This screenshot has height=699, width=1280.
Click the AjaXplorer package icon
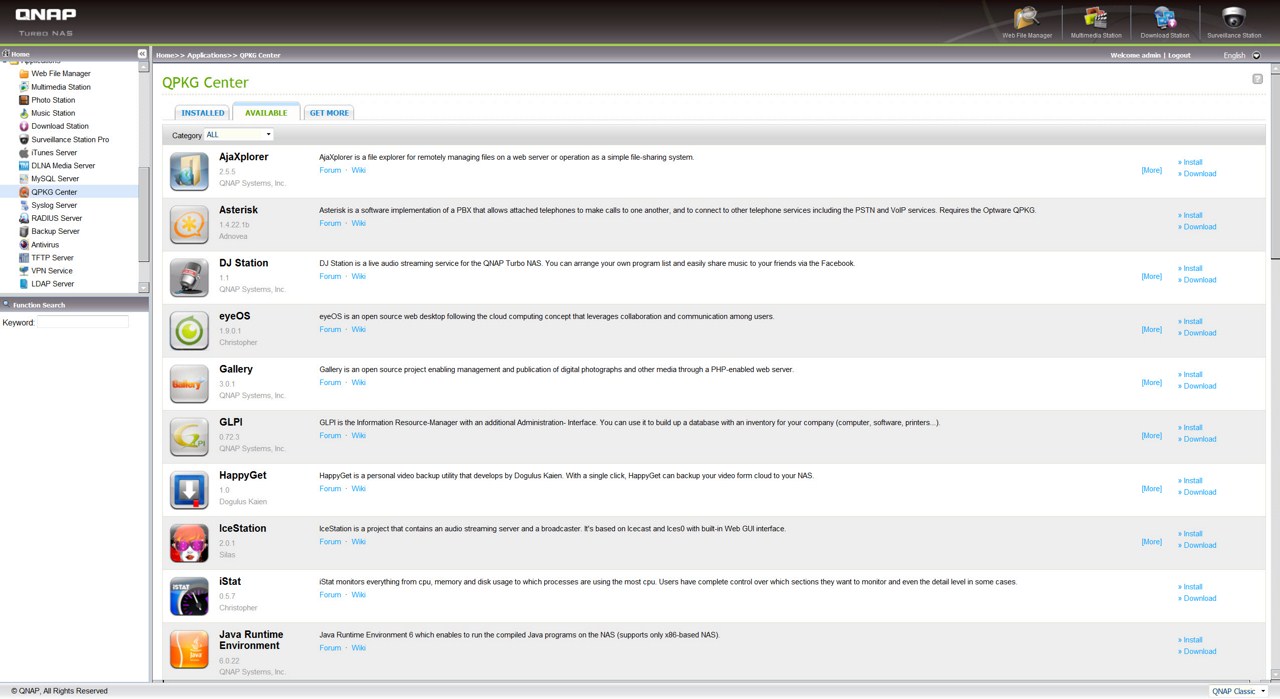tap(189, 171)
